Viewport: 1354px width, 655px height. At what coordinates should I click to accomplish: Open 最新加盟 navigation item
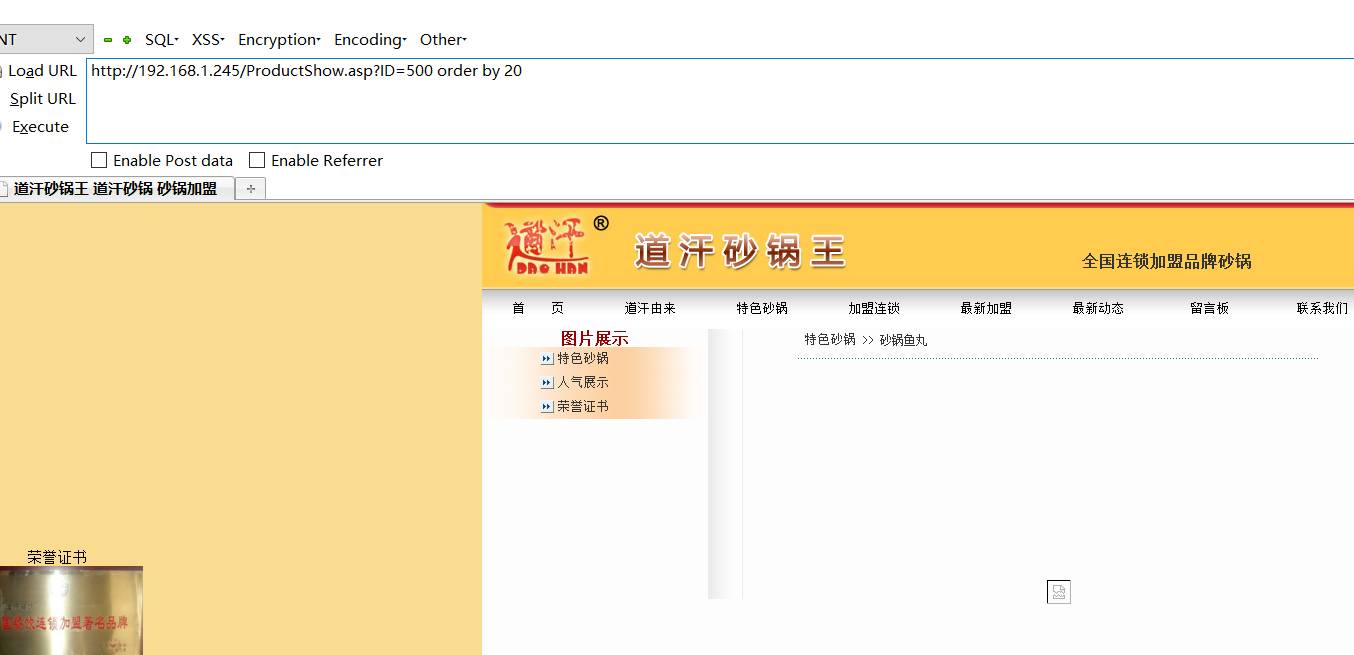pos(986,308)
